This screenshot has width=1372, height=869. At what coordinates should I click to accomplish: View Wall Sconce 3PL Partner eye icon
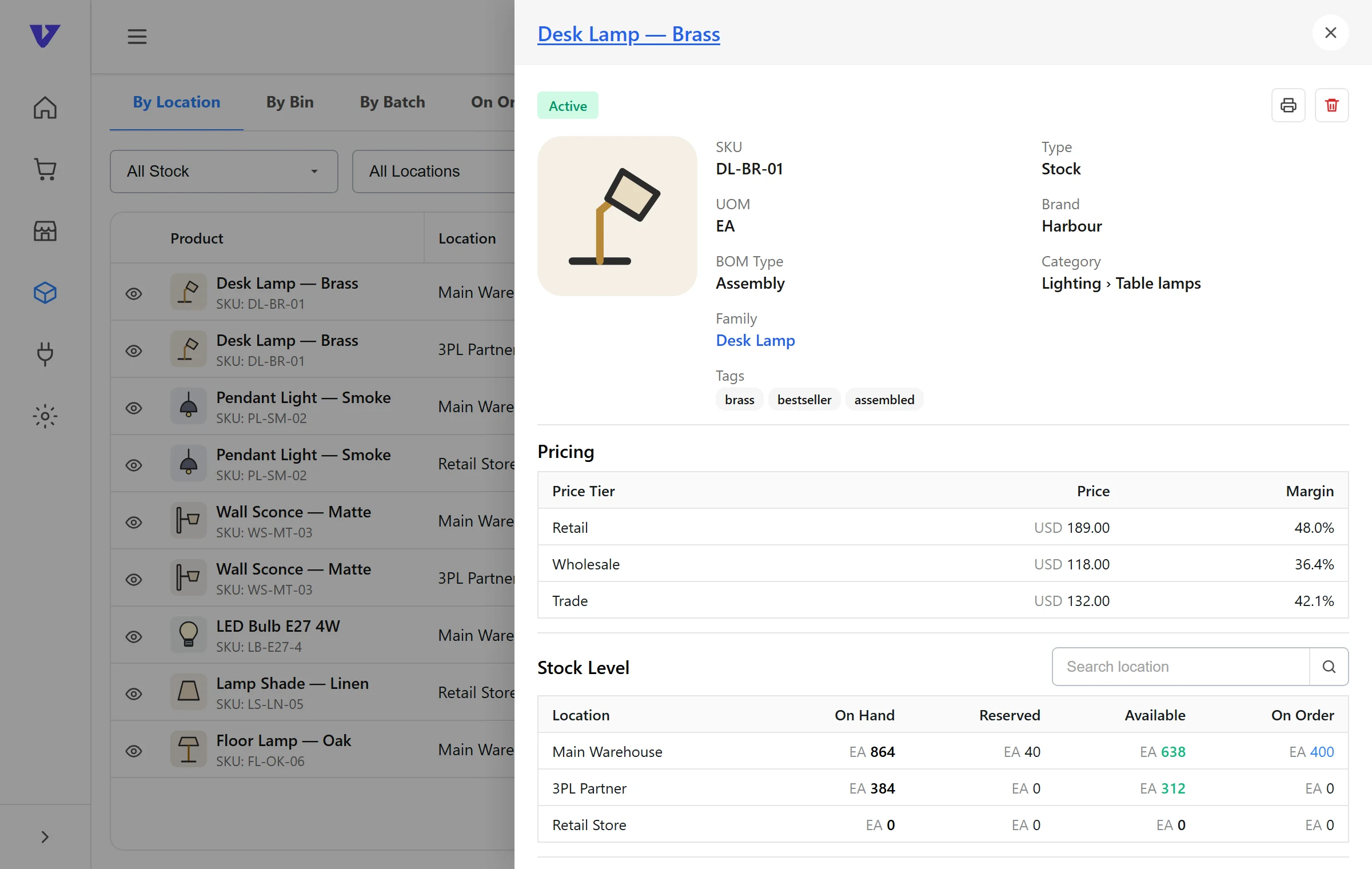(x=134, y=580)
